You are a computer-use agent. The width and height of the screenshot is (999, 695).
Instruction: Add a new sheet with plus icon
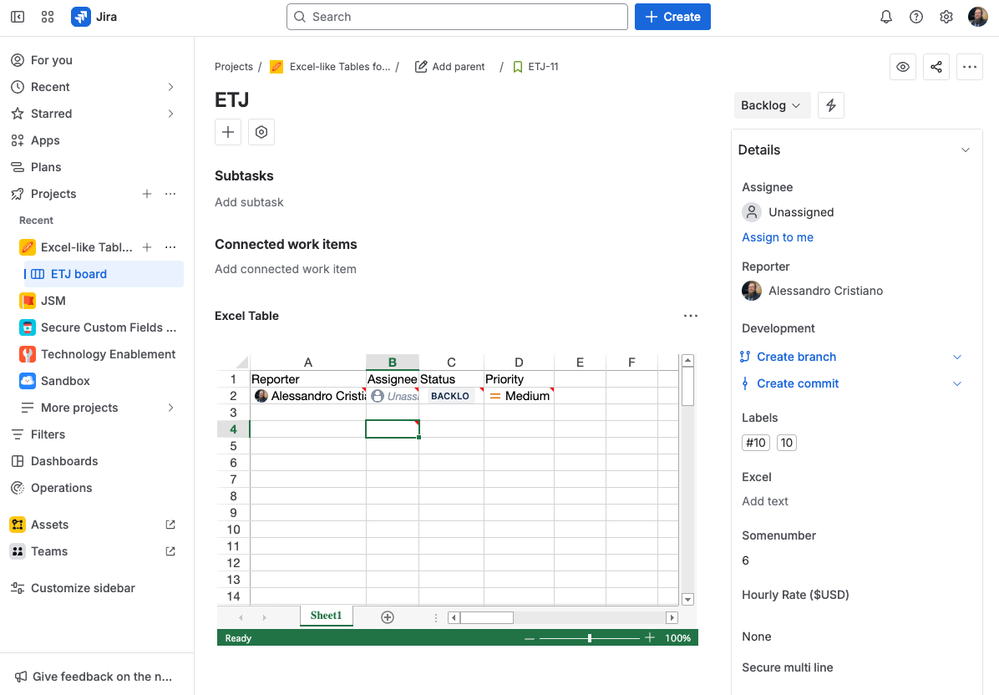[388, 617]
